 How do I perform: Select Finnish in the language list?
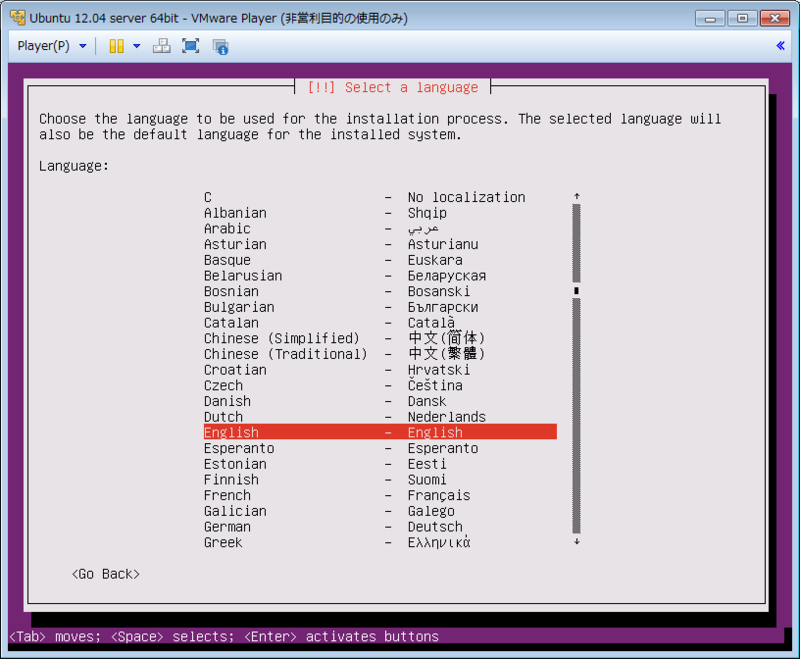click(x=380, y=480)
